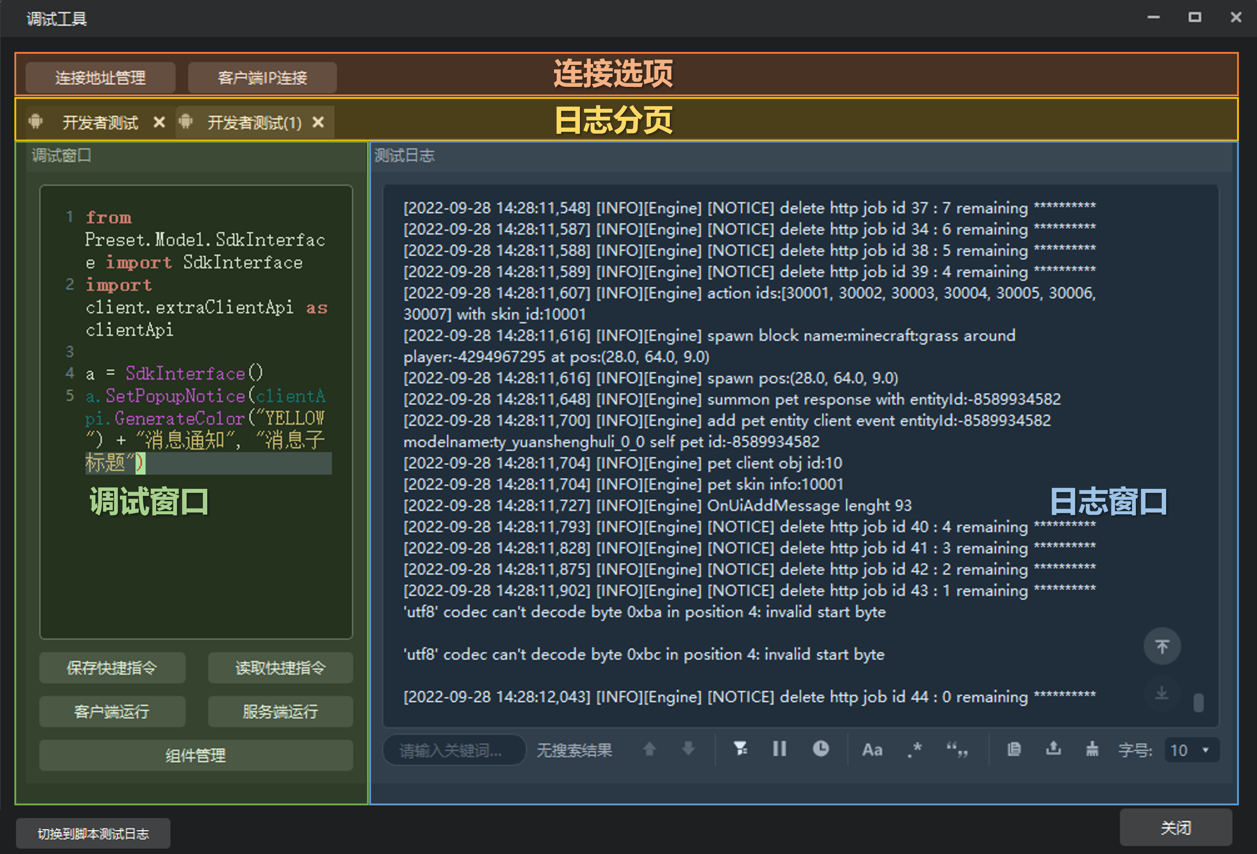Click Android icon on 开发者测试(1) tab

click(x=186, y=122)
